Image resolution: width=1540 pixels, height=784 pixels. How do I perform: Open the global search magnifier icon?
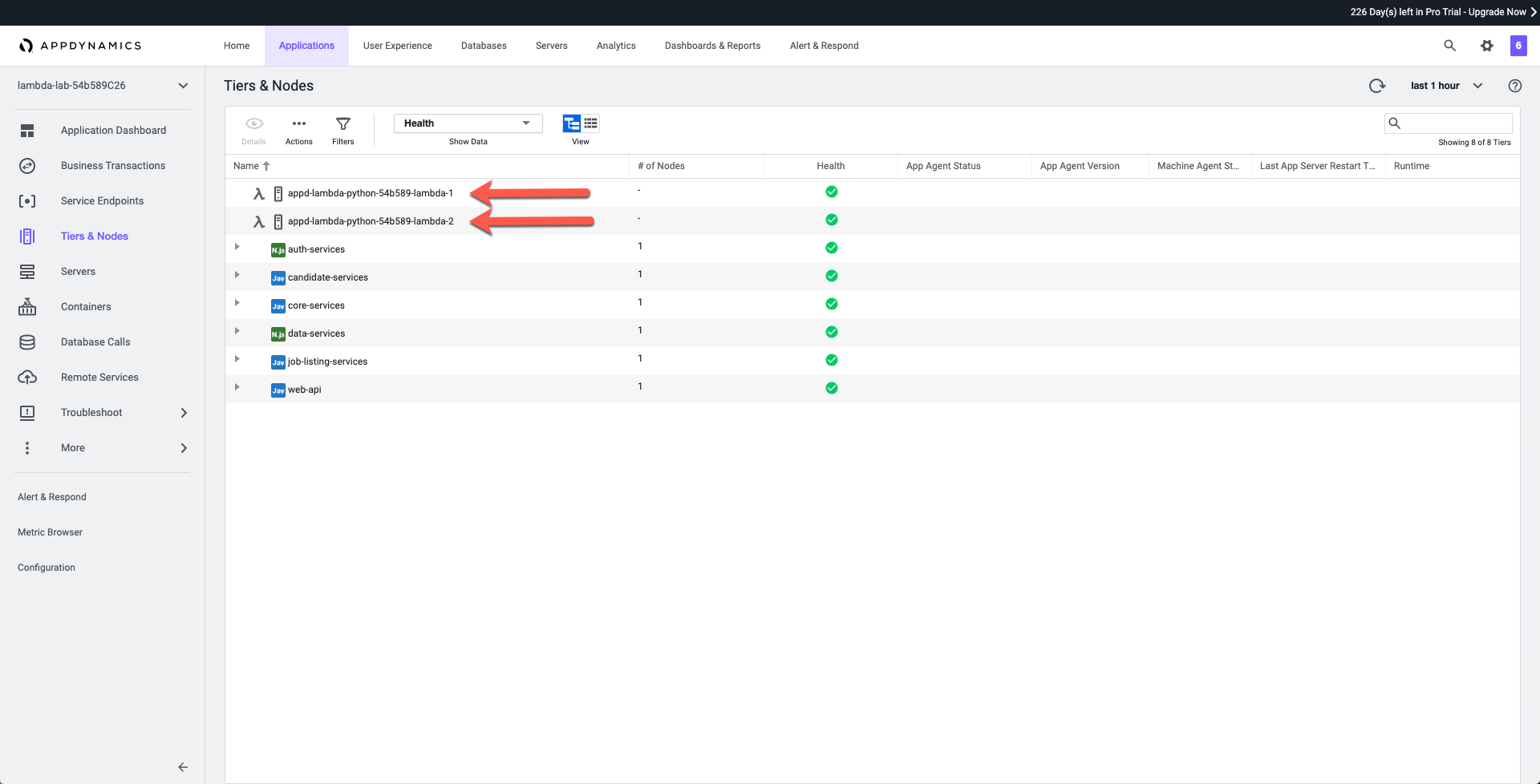(1449, 46)
